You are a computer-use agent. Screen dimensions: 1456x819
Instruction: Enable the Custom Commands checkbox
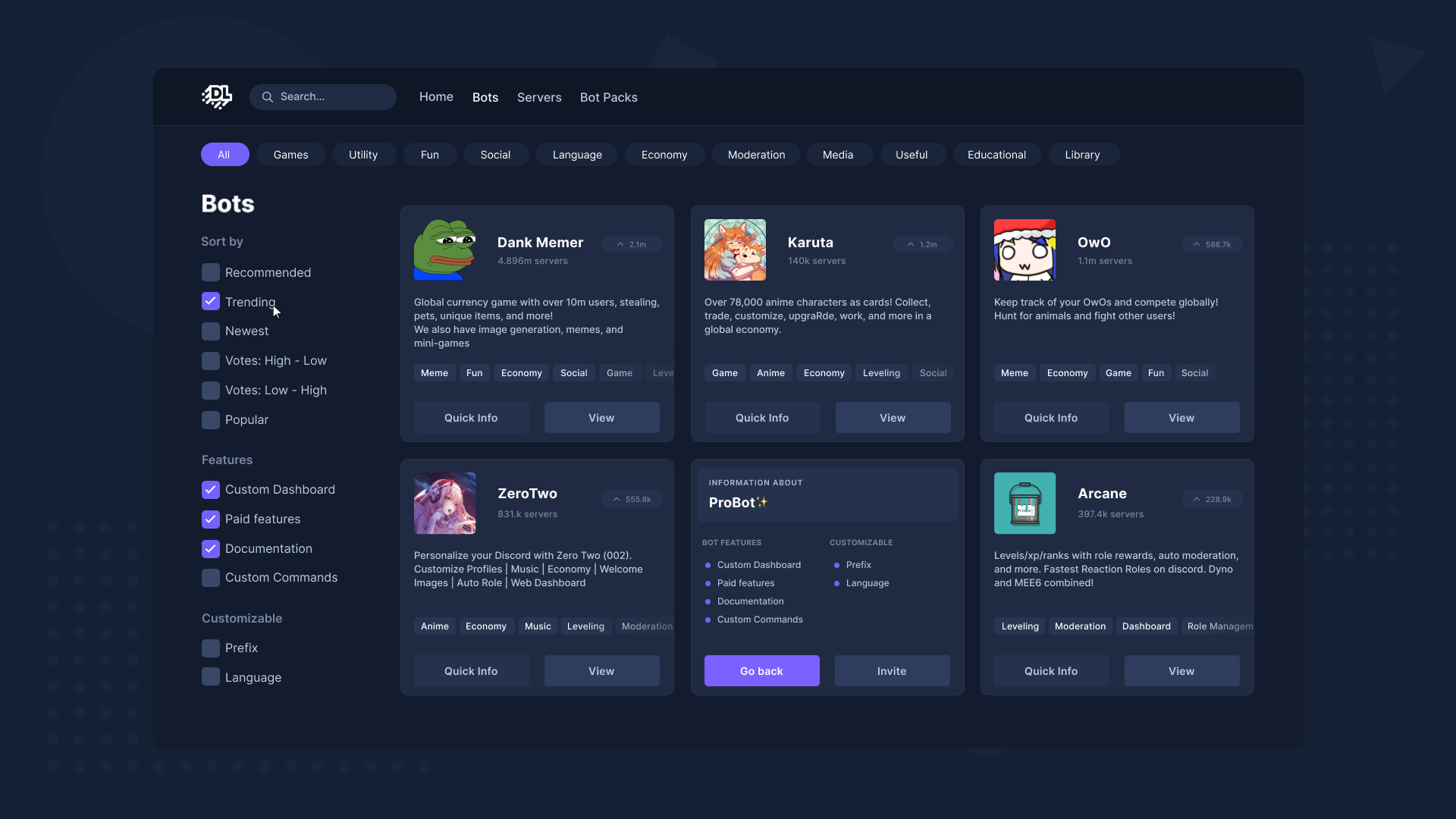210,577
